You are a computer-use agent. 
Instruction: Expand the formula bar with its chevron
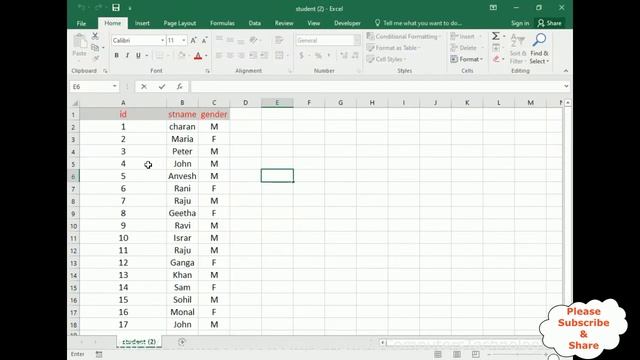point(566,86)
